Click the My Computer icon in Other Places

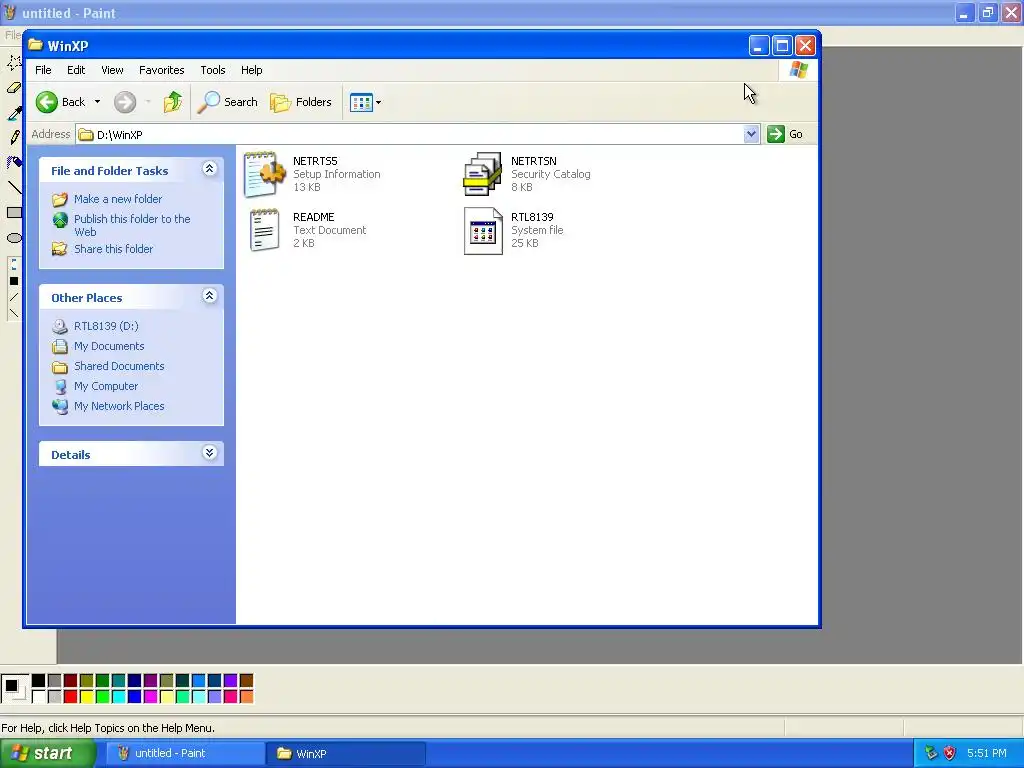60,386
